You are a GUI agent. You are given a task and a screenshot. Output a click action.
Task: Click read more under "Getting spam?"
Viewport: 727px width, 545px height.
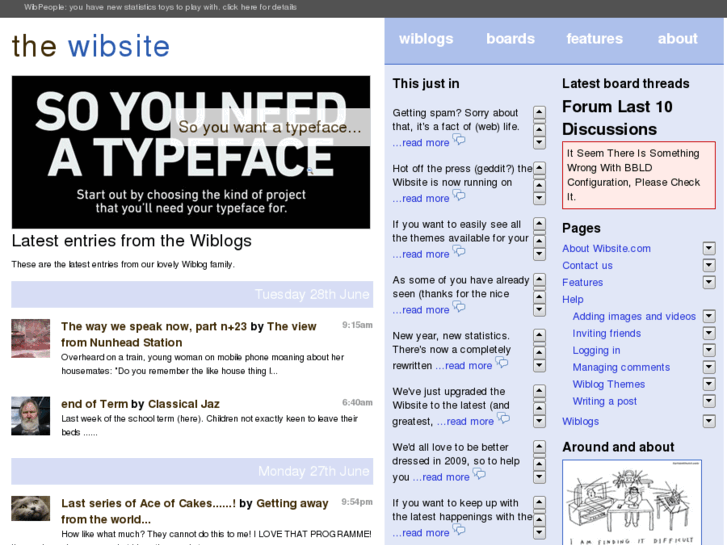click(421, 143)
